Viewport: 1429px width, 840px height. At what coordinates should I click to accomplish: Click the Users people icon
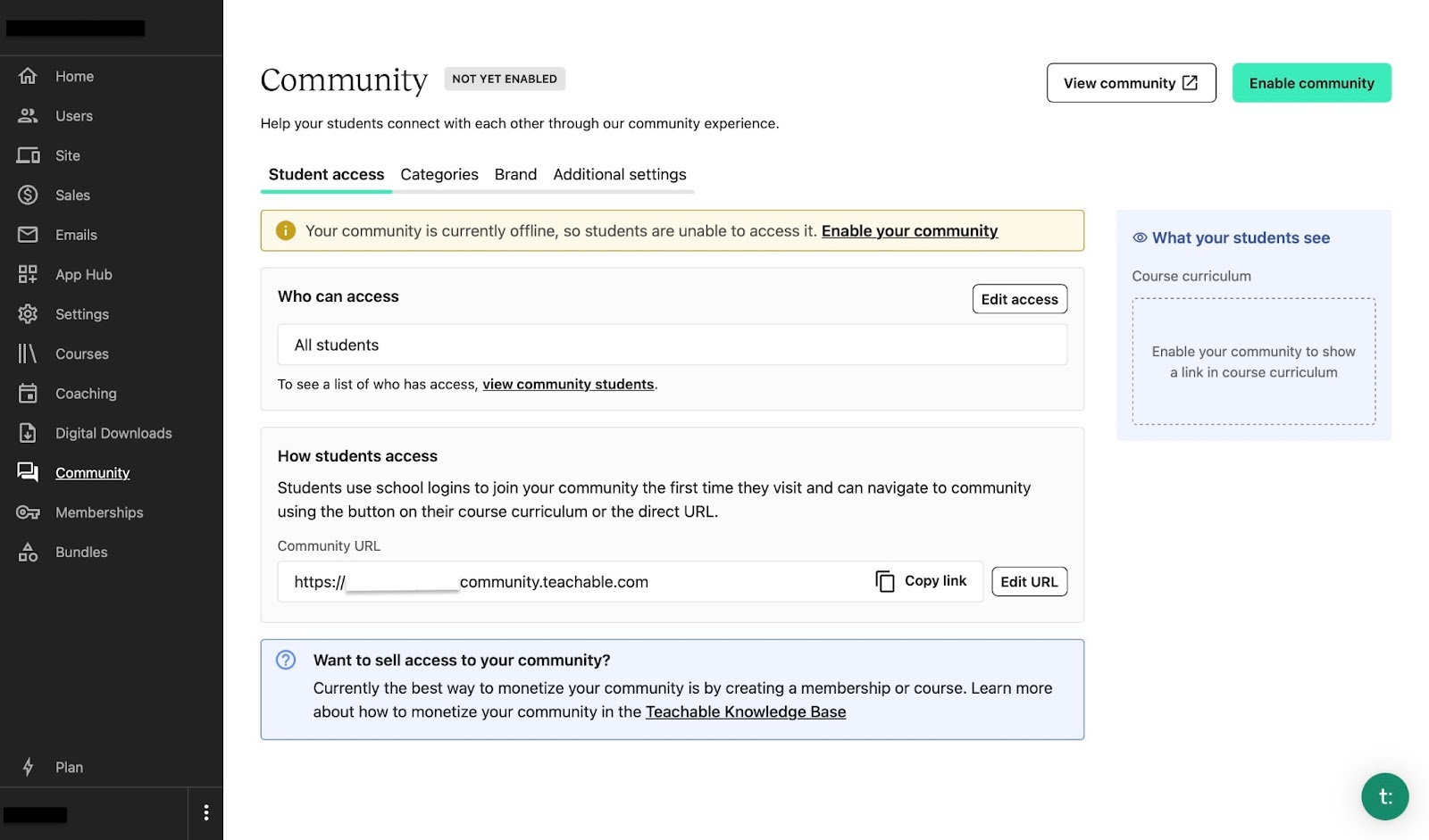(28, 116)
